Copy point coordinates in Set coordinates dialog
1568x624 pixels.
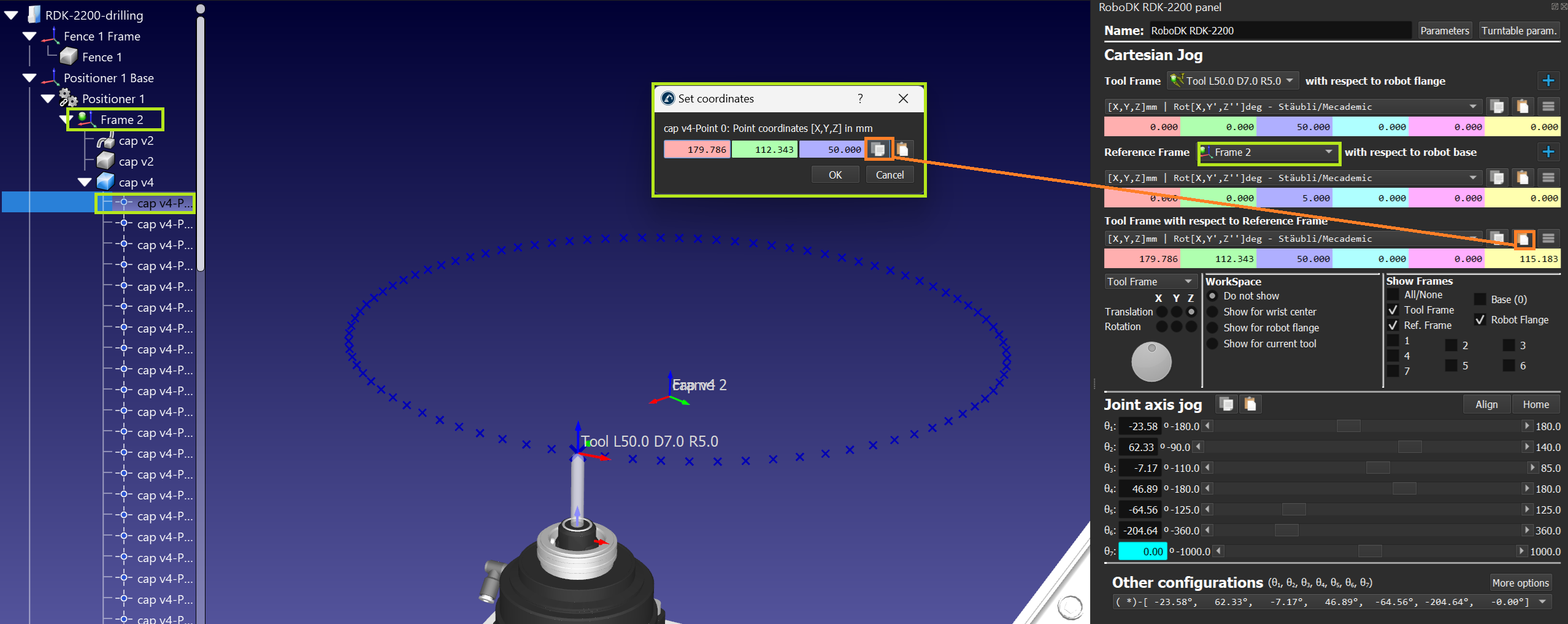click(878, 149)
